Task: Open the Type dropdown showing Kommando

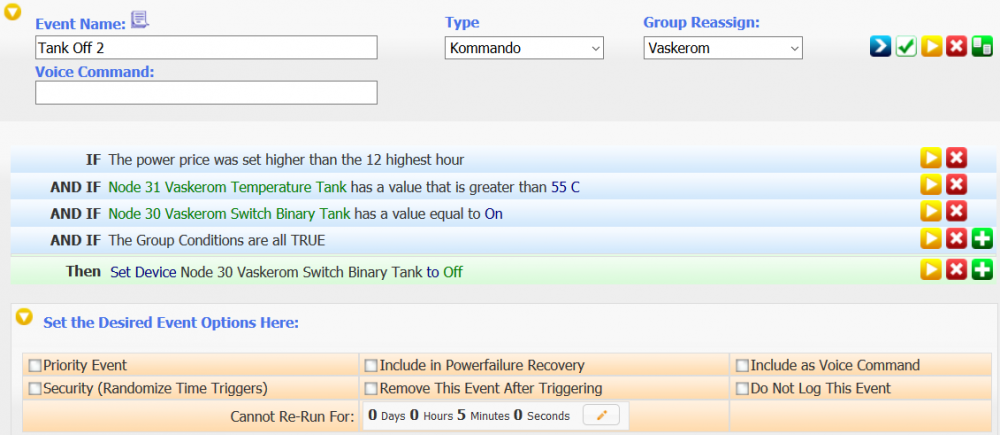Action: pos(523,48)
